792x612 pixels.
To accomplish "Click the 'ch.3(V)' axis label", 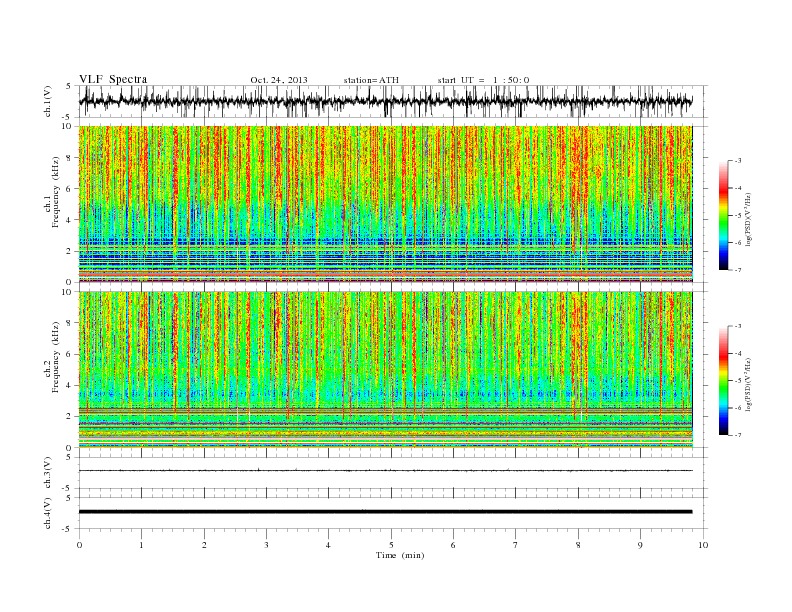I will pos(47,472).
